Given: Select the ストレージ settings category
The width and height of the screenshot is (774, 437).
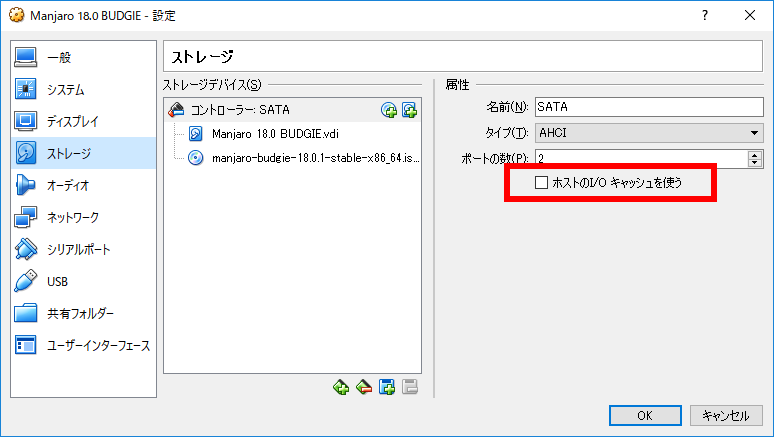Looking at the screenshot, I should click(83, 153).
